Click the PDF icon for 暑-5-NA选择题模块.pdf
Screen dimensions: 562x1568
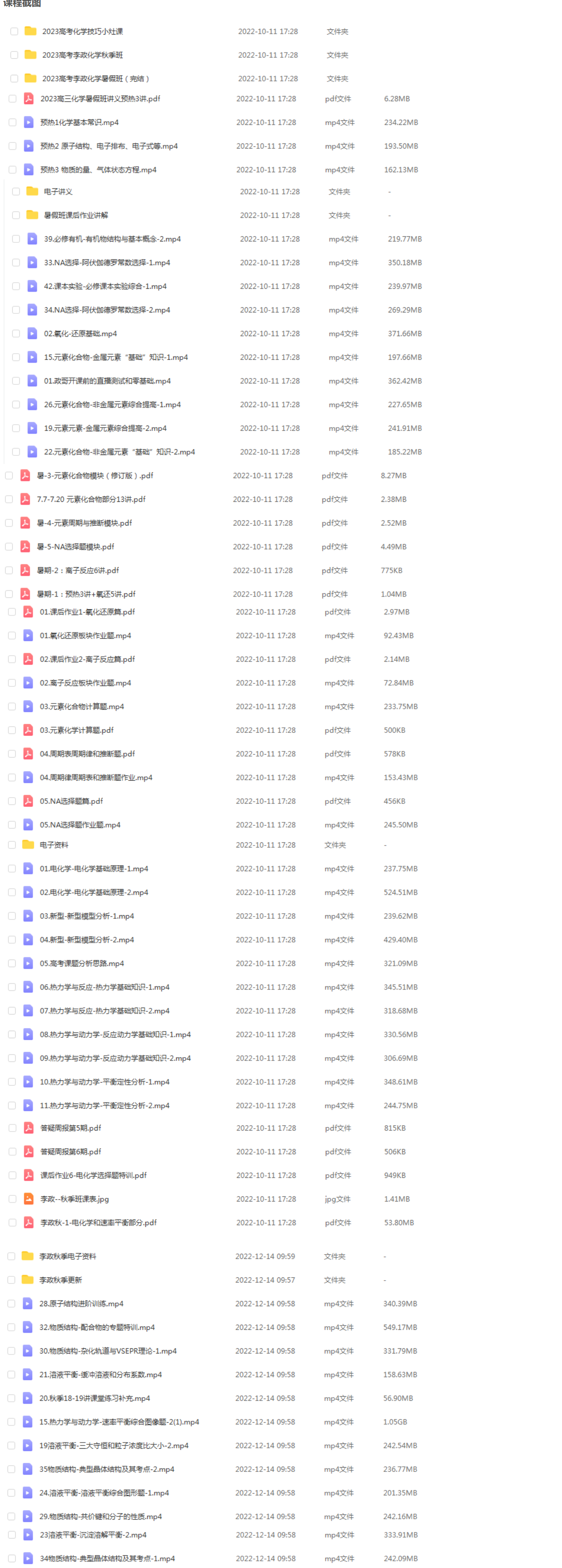tap(25, 546)
